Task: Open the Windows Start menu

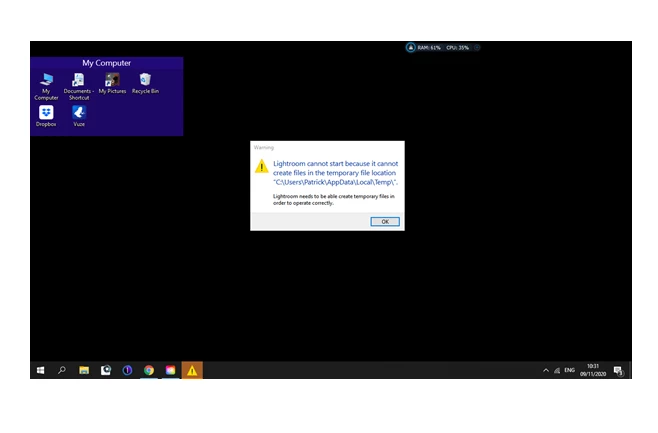Action: [41, 370]
